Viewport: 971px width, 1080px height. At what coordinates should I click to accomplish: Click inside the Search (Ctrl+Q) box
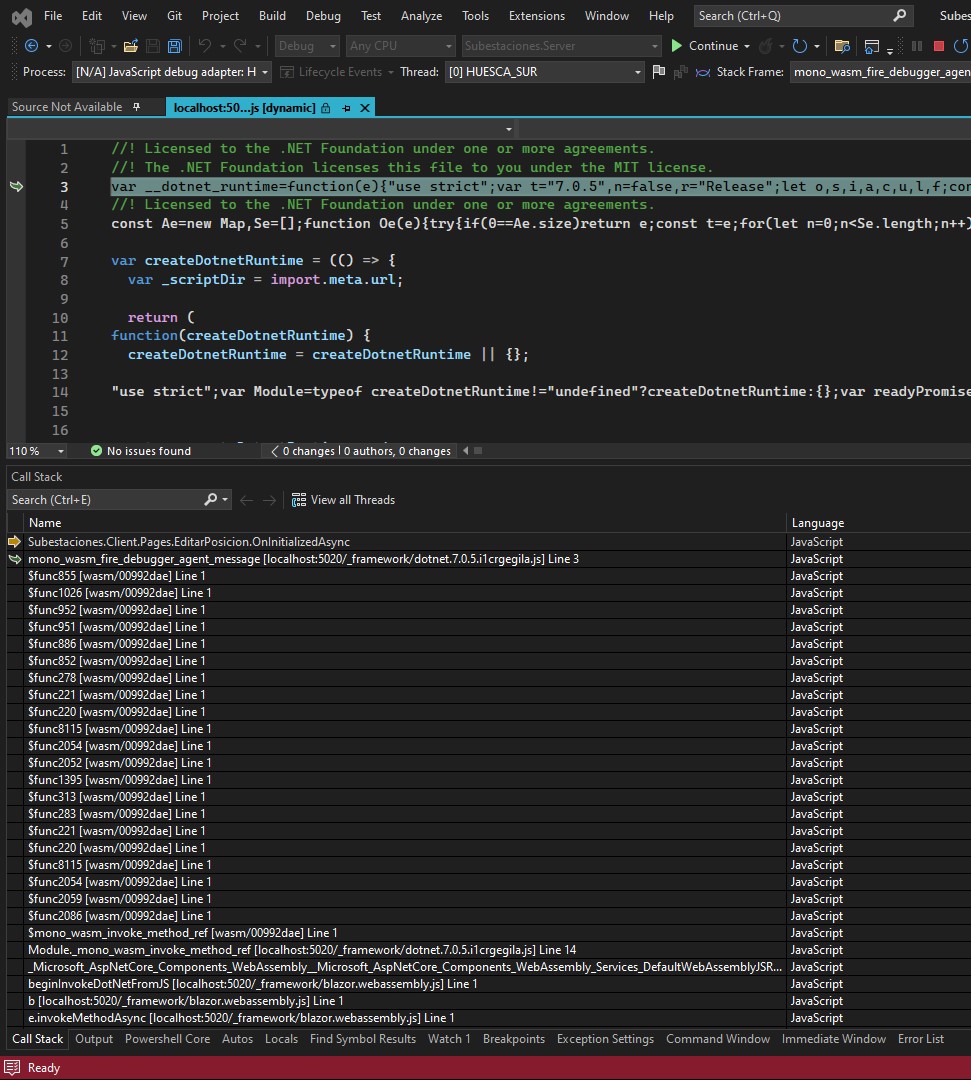[x=790, y=16]
